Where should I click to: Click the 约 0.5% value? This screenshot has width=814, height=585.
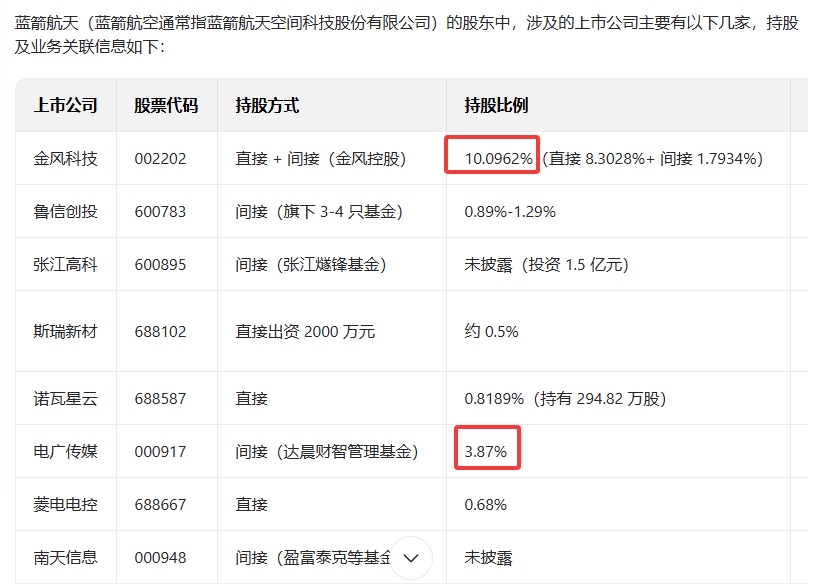pyautogui.click(x=492, y=331)
